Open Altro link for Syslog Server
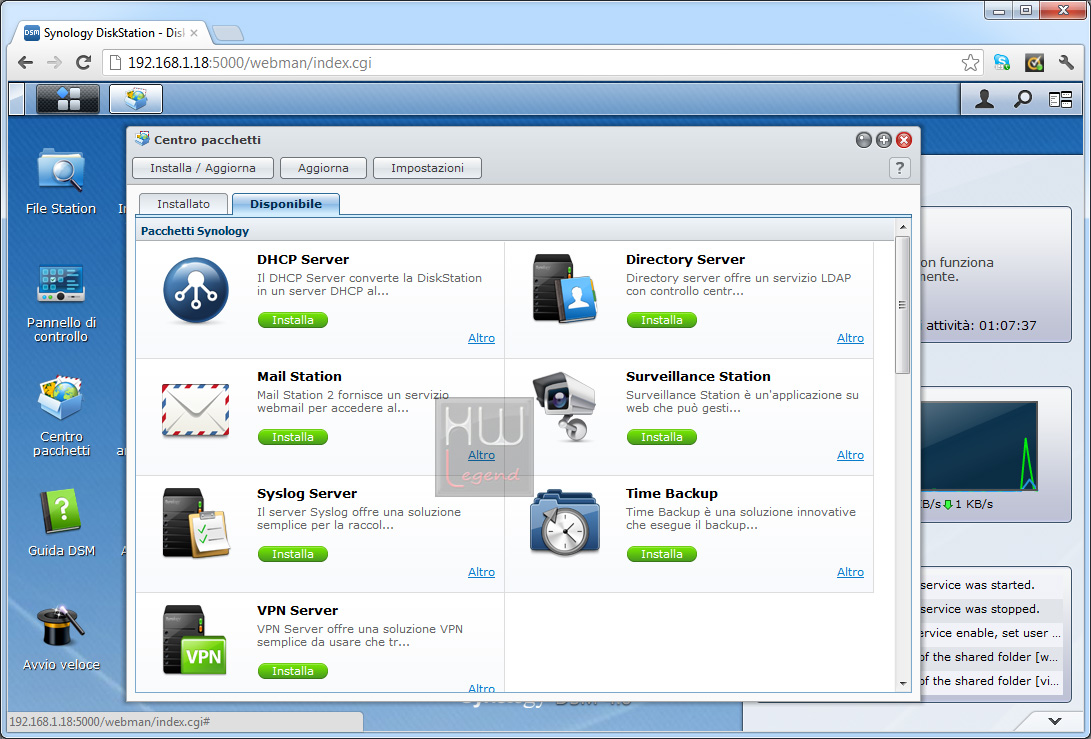Viewport: 1091px width, 739px height. (481, 572)
